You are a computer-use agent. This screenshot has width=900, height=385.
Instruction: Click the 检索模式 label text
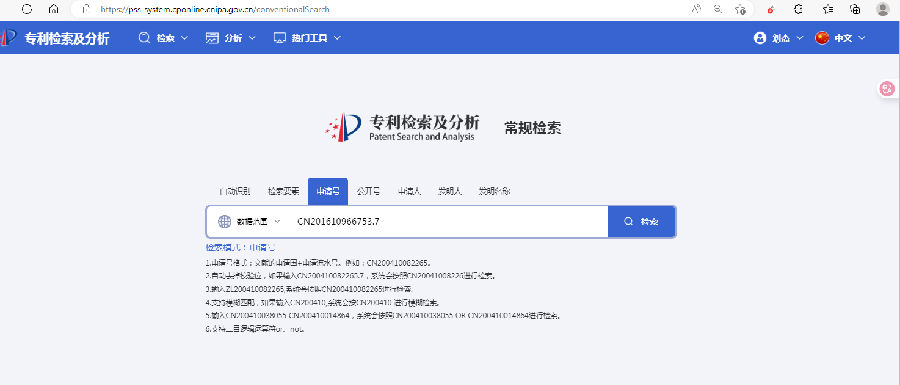pyautogui.click(x=240, y=248)
